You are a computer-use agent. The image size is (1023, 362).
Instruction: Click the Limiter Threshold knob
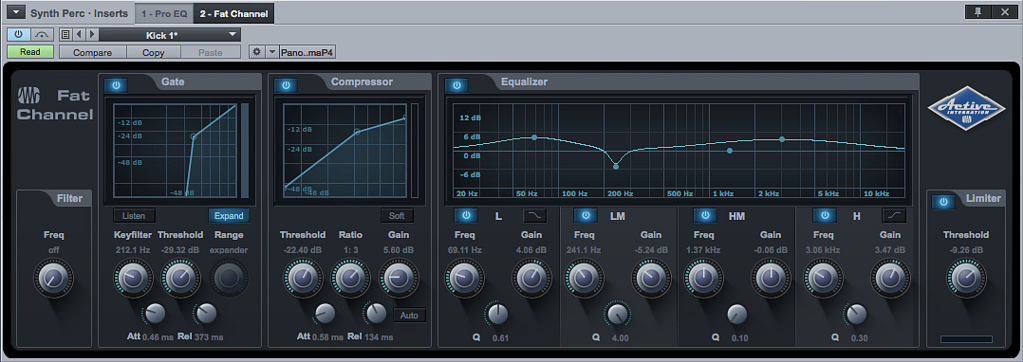[966, 278]
